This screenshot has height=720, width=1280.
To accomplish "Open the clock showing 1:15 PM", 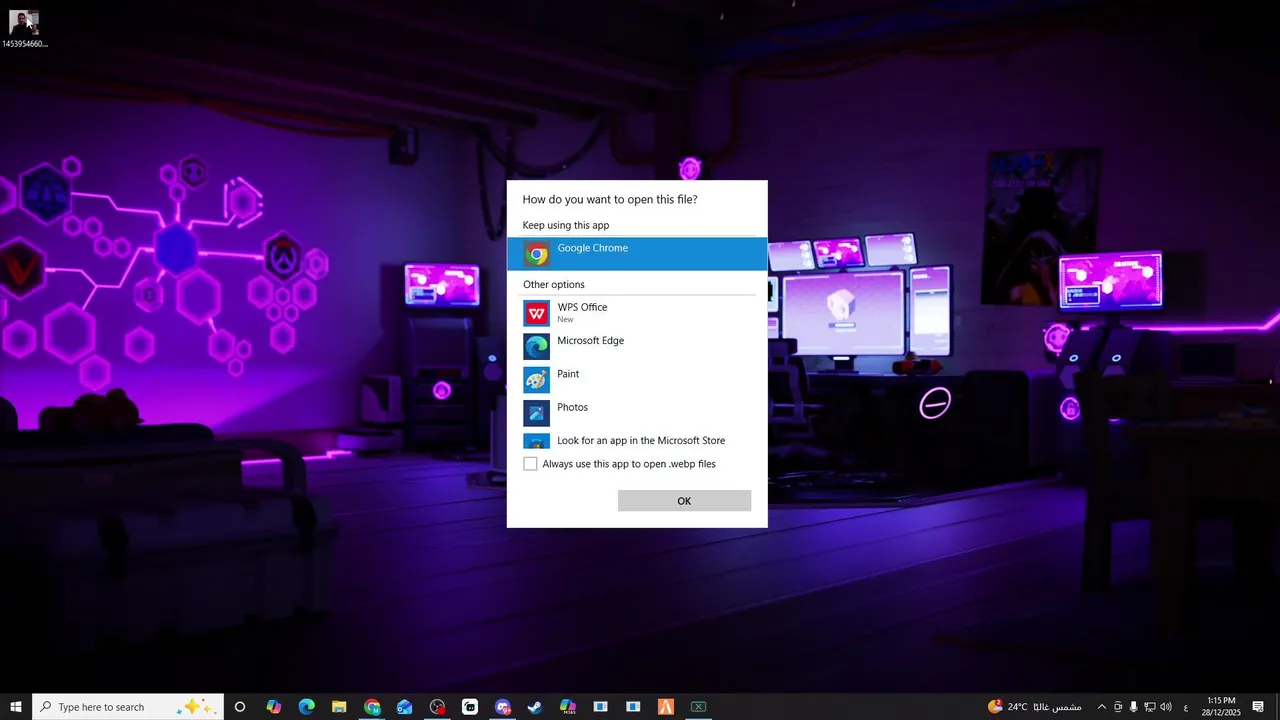I will (1221, 707).
